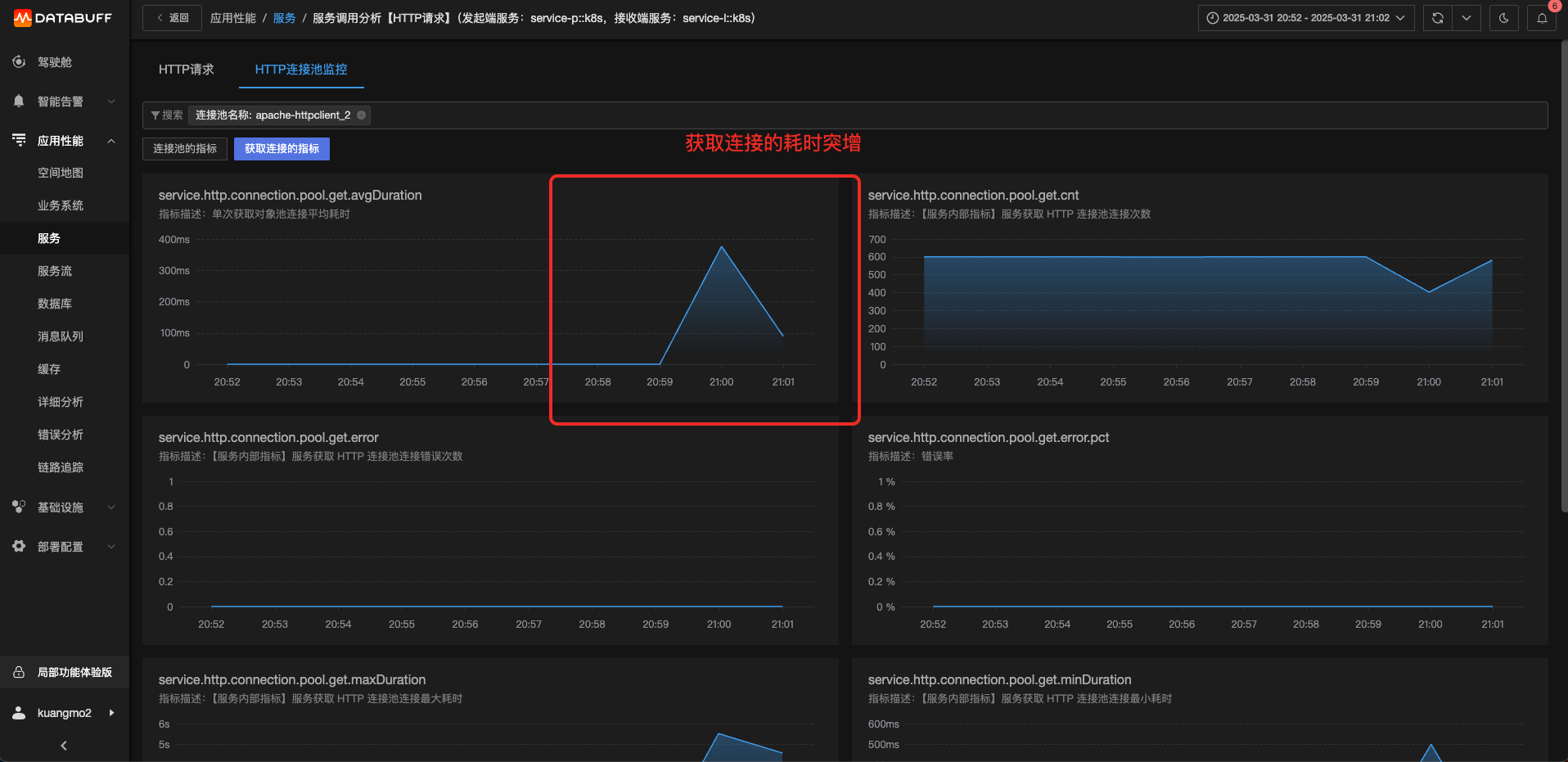
Task: Open 错误分析 in the sidebar
Action: [x=61, y=435]
